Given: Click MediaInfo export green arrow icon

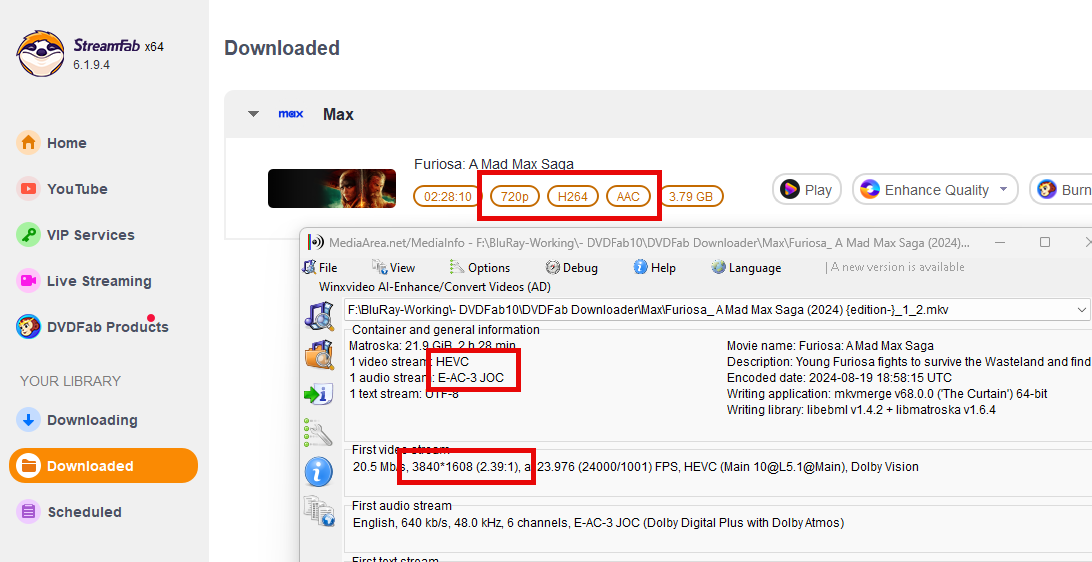Looking at the screenshot, I should [319, 394].
